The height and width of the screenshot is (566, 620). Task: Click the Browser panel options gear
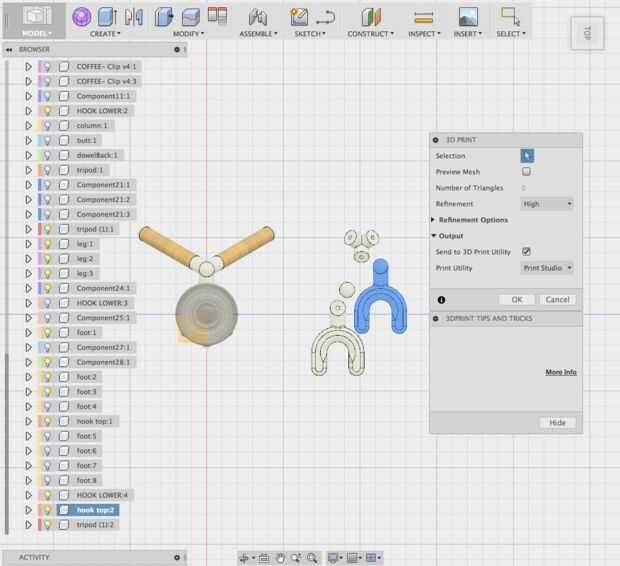tap(177, 49)
